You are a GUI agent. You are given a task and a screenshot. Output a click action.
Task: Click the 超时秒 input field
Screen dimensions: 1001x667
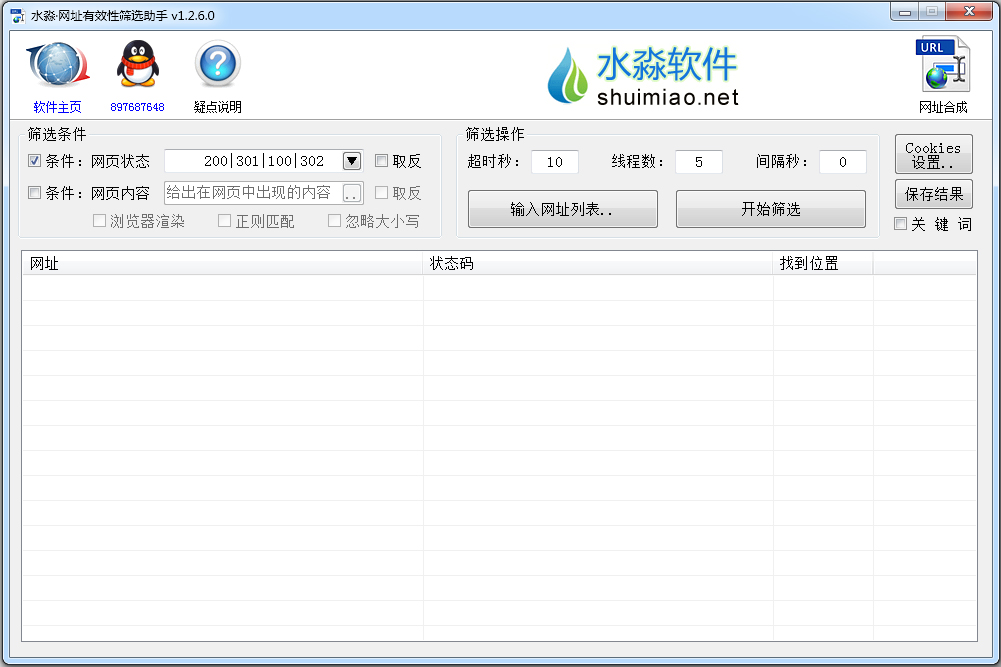[555, 162]
